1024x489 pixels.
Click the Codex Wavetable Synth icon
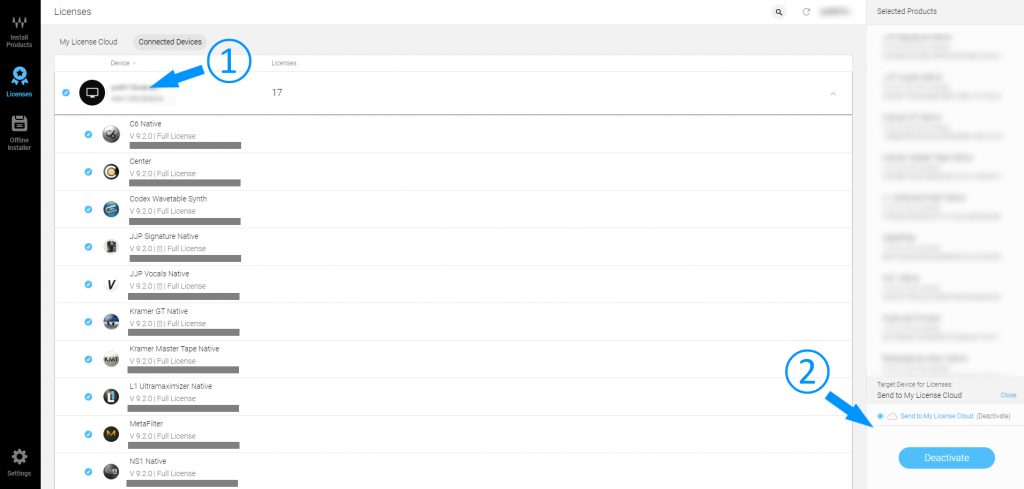[112, 209]
